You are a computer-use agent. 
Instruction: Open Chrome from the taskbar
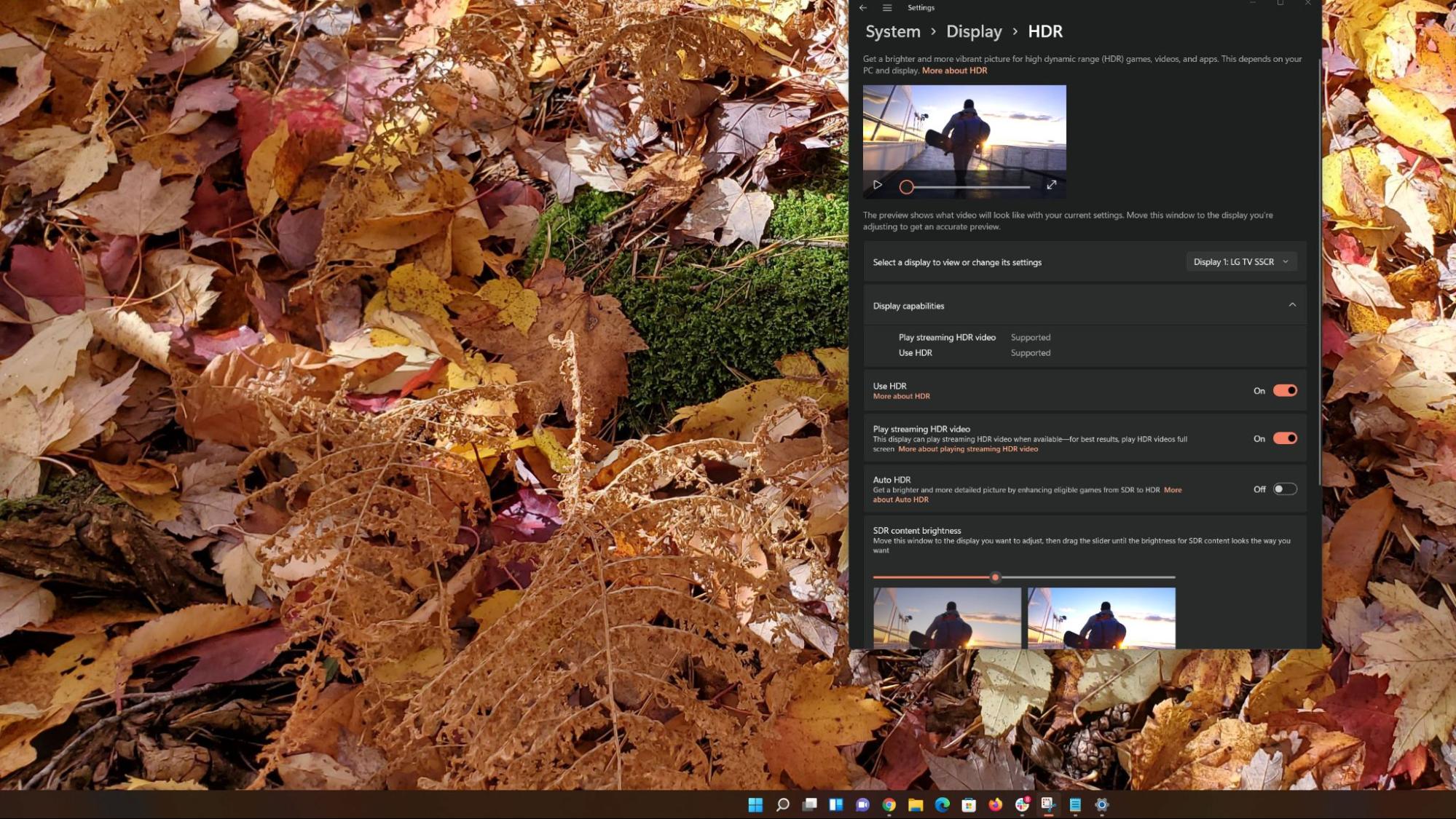(x=889, y=806)
